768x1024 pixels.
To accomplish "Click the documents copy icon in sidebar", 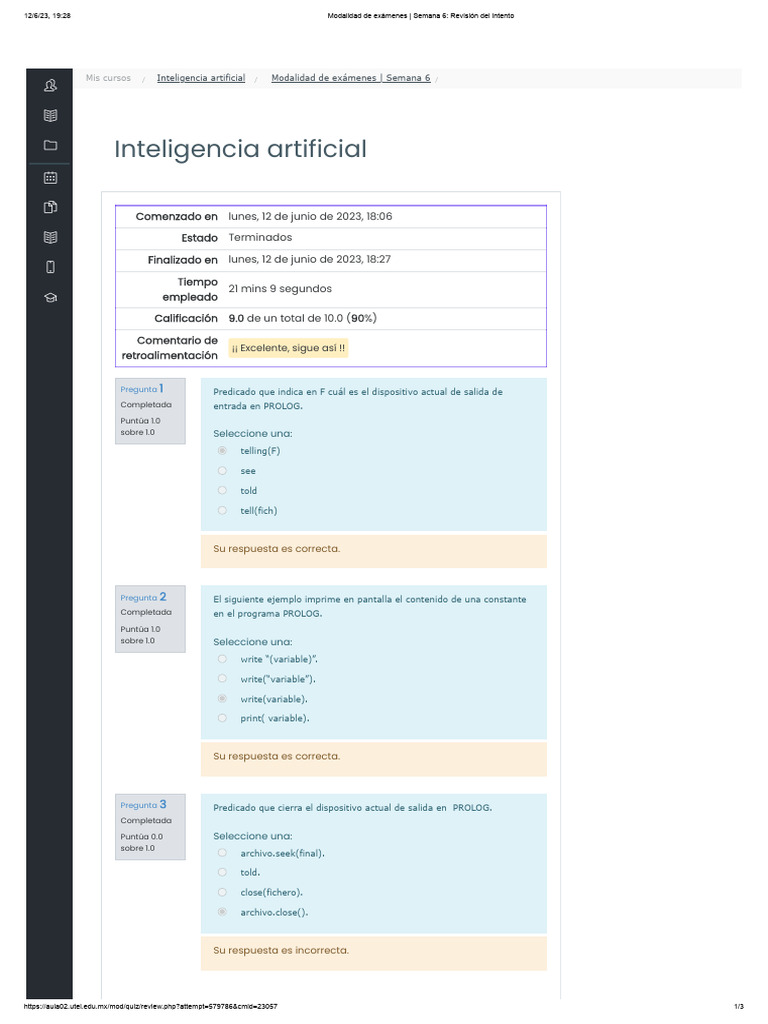I will click(50, 207).
